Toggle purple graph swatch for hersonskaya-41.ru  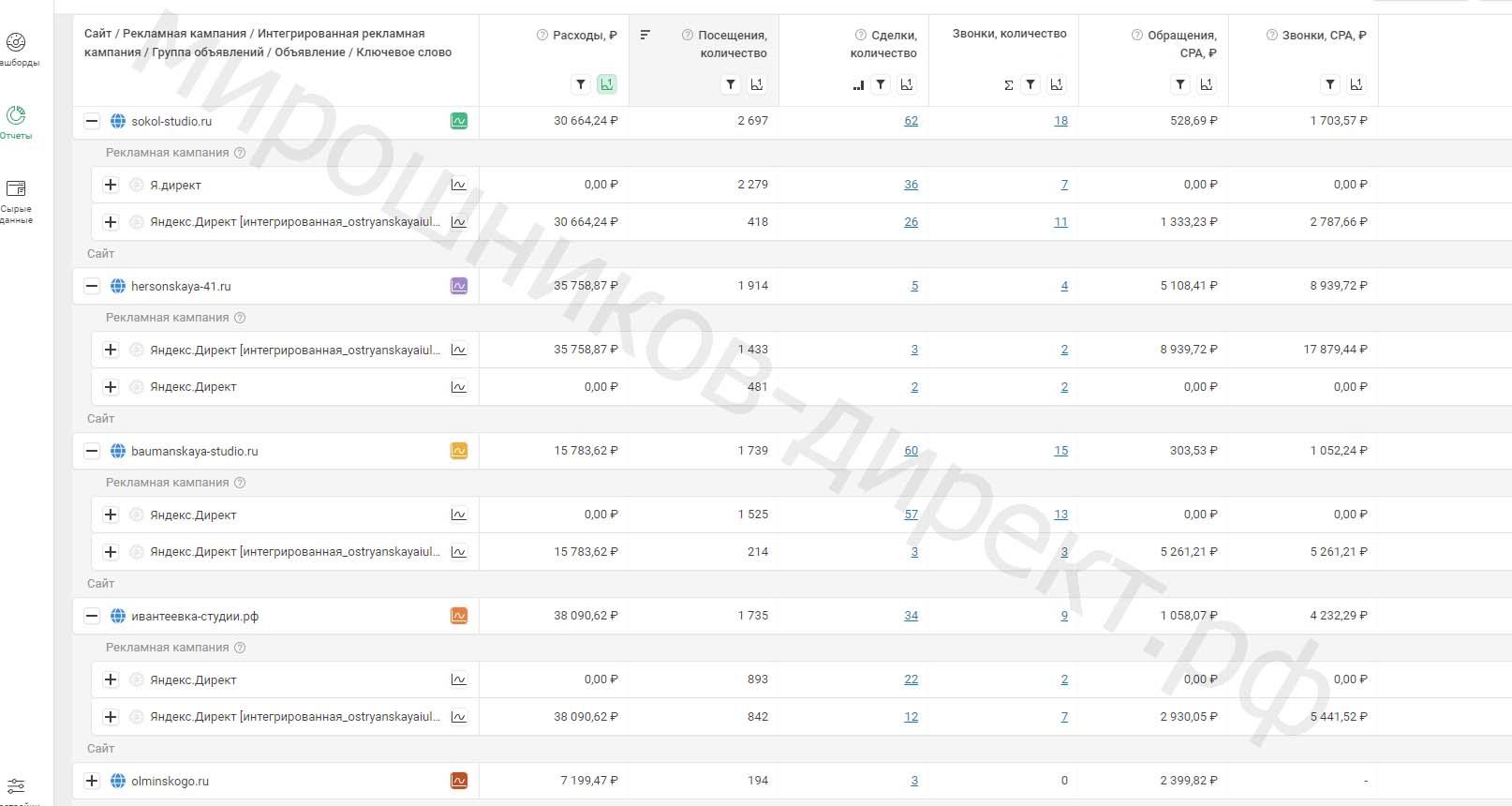[x=459, y=286]
